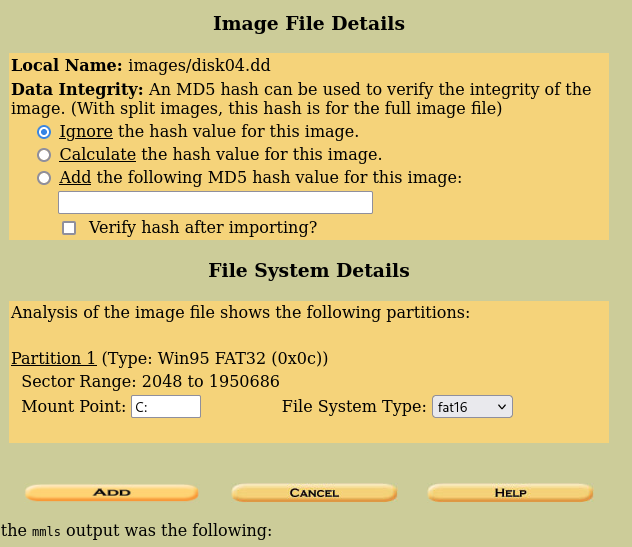
Task: Click the File System Details heading
Action: [309, 271]
